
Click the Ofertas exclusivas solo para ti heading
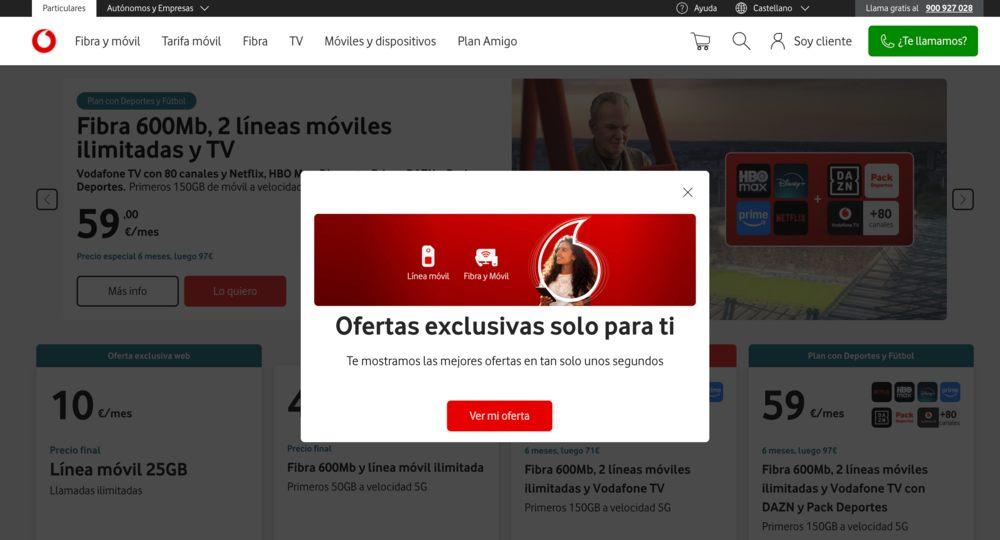(x=504, y=326)
